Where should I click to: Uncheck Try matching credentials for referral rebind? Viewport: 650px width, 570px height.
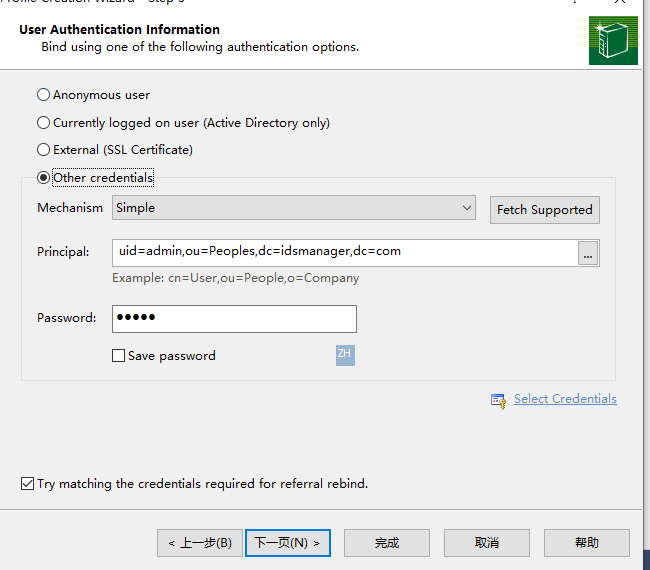tap(27, 484)
